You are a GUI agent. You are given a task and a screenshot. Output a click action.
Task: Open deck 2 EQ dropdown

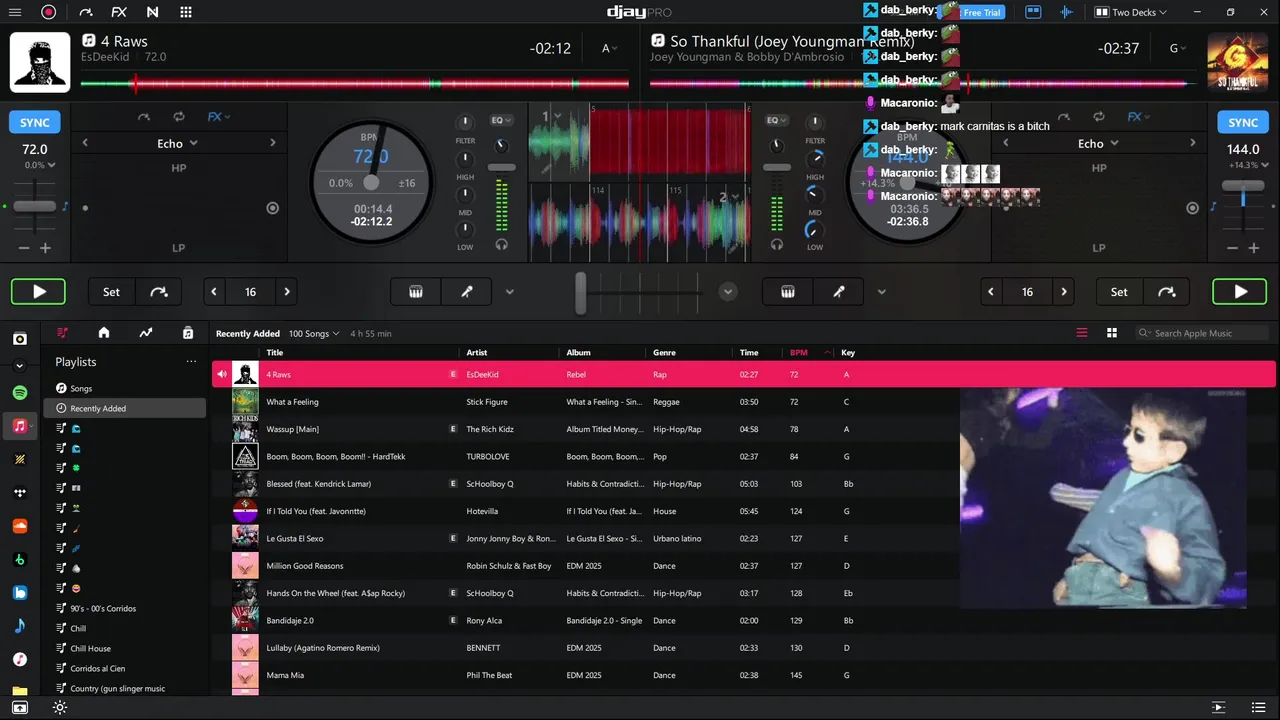pos(777,120)
